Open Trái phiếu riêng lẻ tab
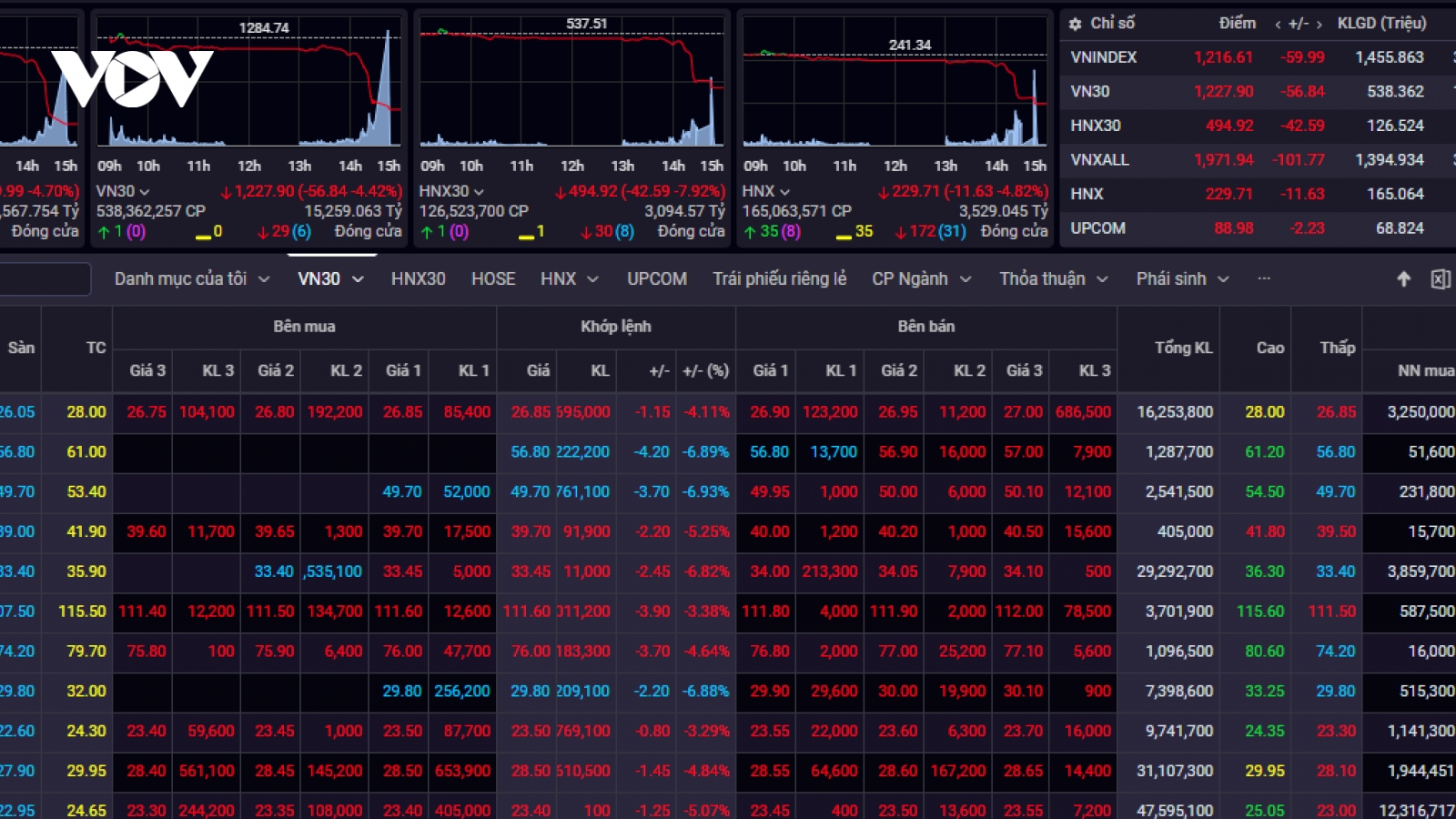This screenshot has width=1456, height=819. (x=780, y=278)
